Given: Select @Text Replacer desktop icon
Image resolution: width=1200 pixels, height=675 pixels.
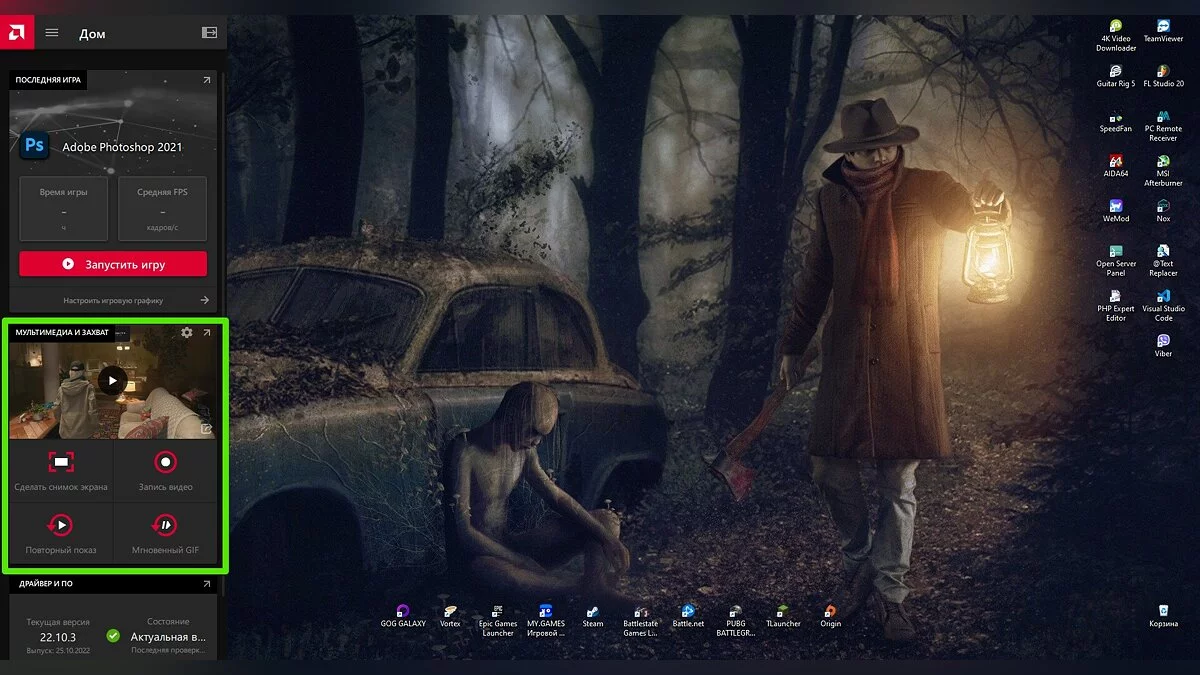Looking at the screenshot, I should point(1163,261).
